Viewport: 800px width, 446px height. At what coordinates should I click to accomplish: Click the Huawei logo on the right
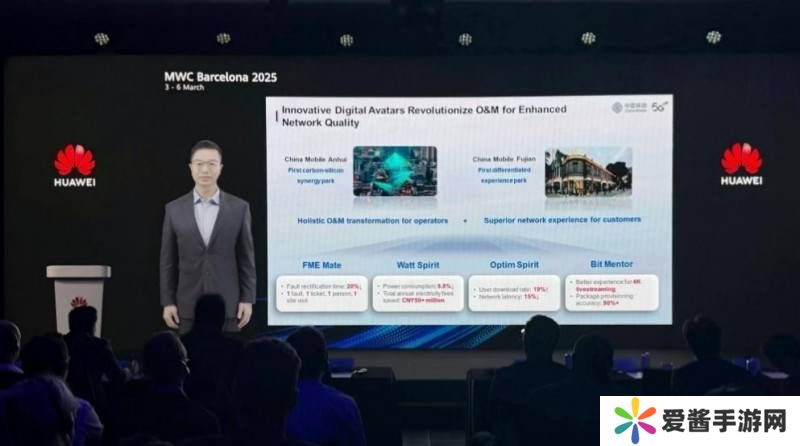coord(741,164)
